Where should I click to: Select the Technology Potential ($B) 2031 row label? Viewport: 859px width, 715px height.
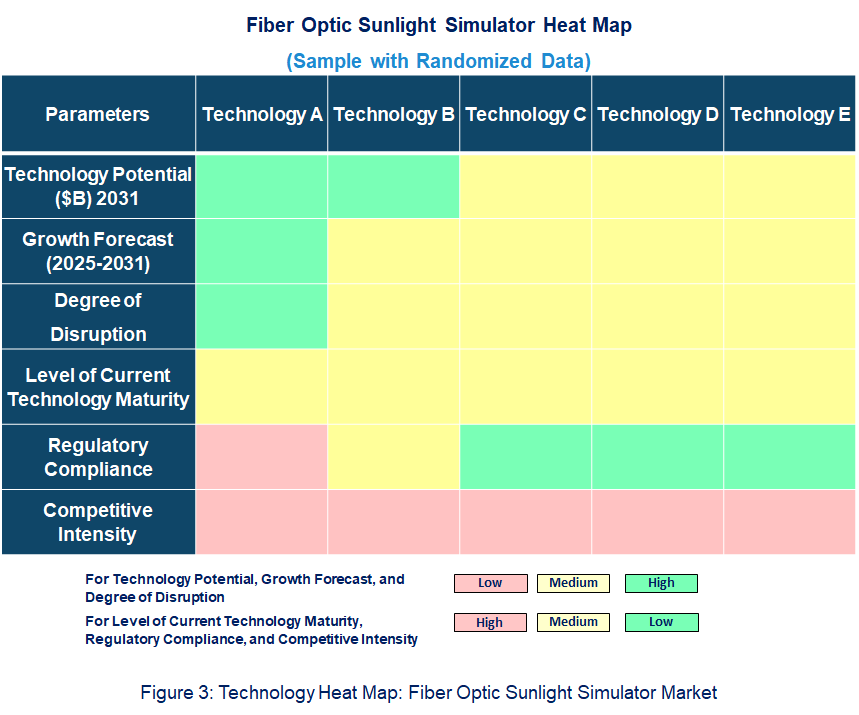[98, 186]
